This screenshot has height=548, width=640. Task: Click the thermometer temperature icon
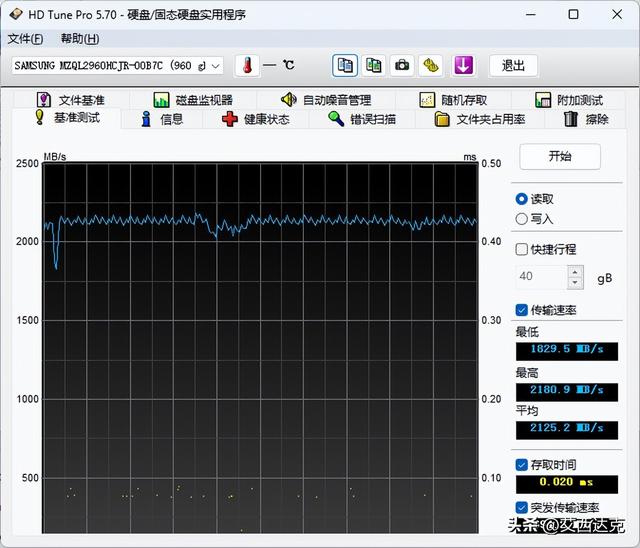(247, 65)
